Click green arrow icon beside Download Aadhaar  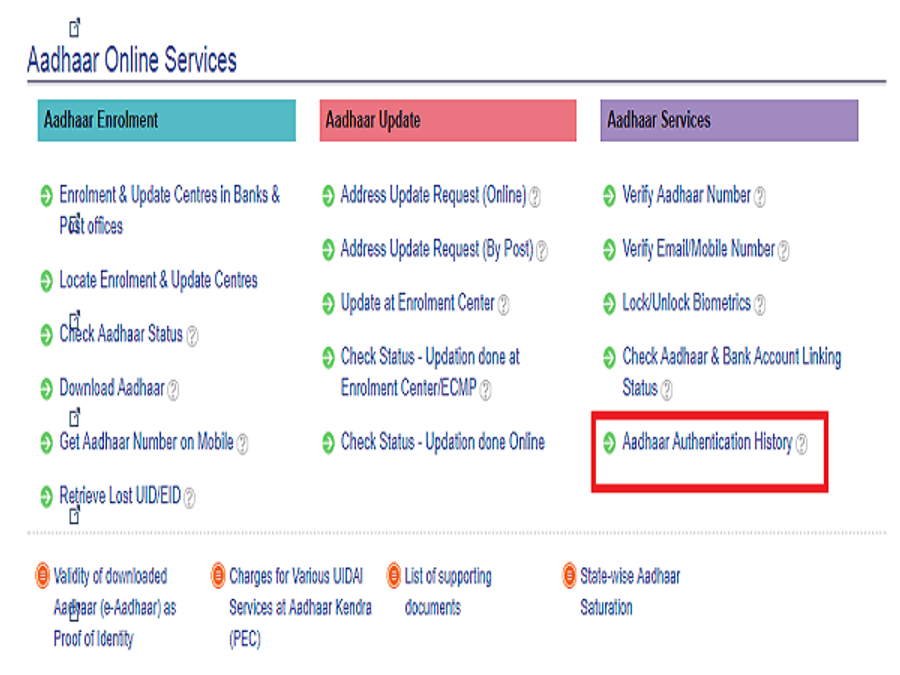click(x=46, y=389)
